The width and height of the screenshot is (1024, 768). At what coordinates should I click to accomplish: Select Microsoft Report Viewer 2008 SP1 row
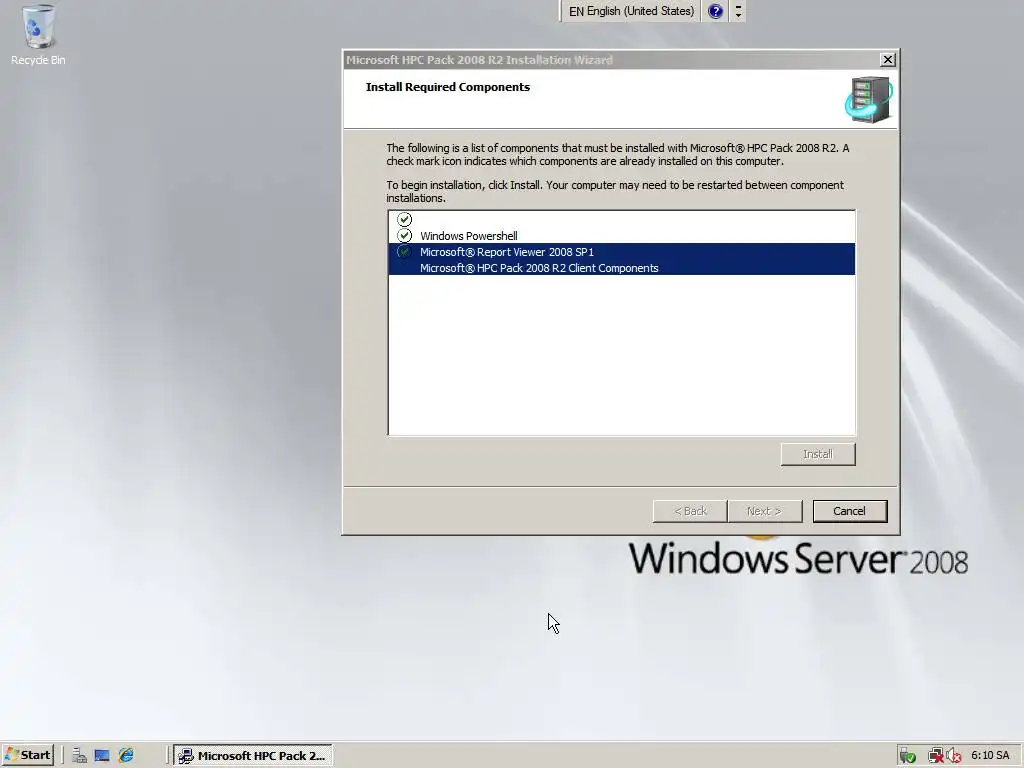(x=621, y=252)
